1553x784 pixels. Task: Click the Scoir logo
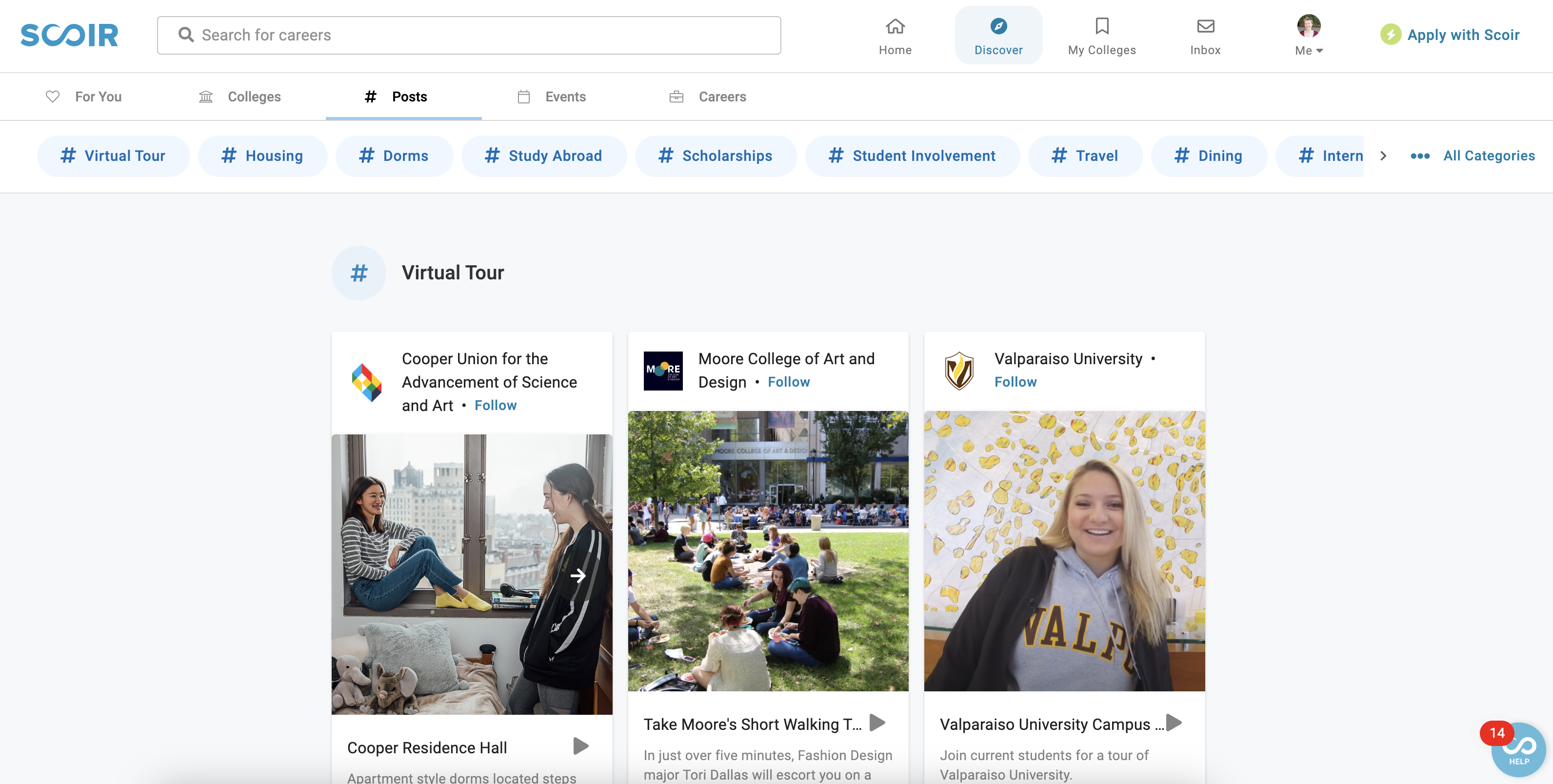coord(69,35)
